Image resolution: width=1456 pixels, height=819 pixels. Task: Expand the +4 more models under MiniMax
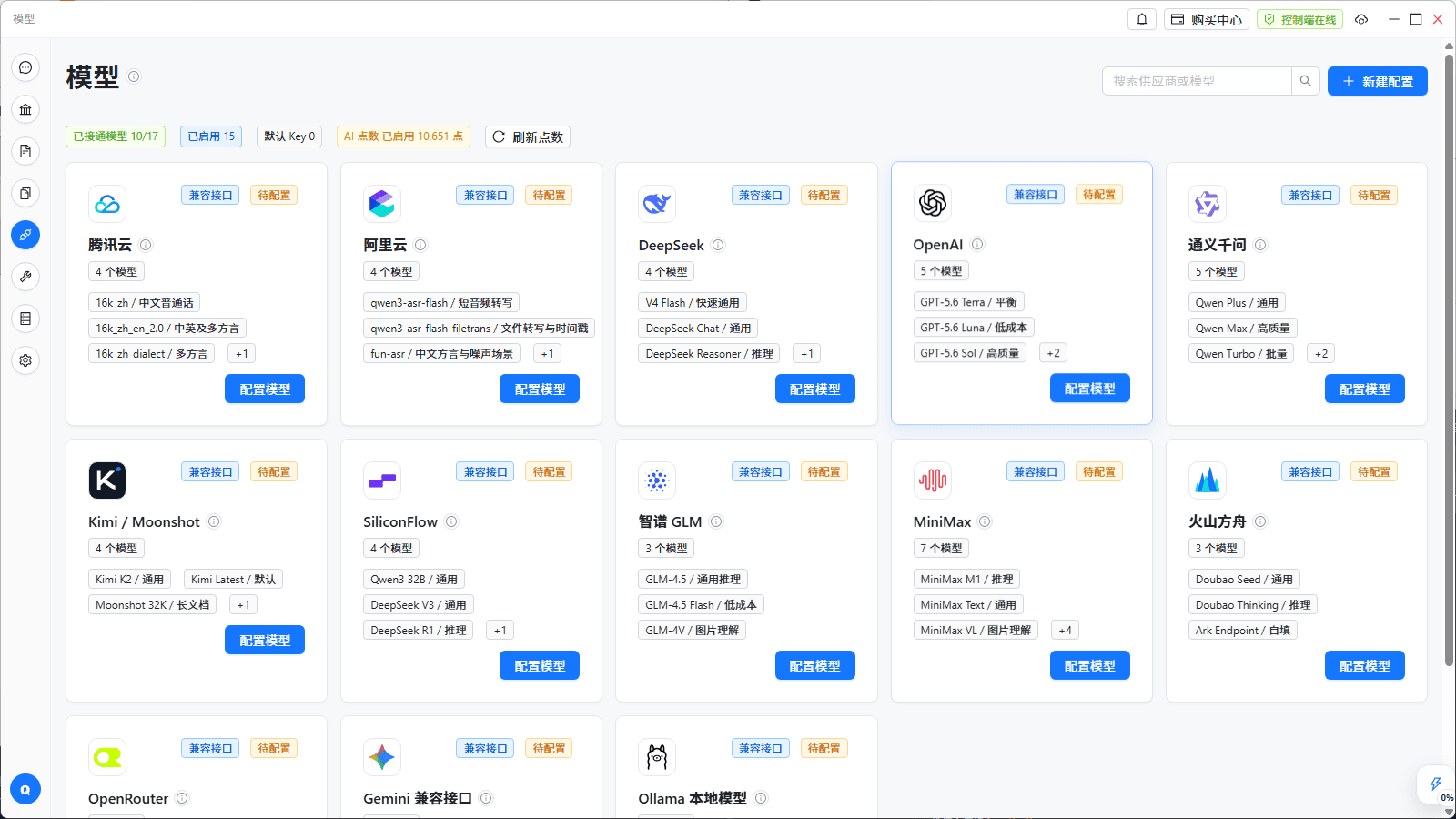pos(1065,630)
